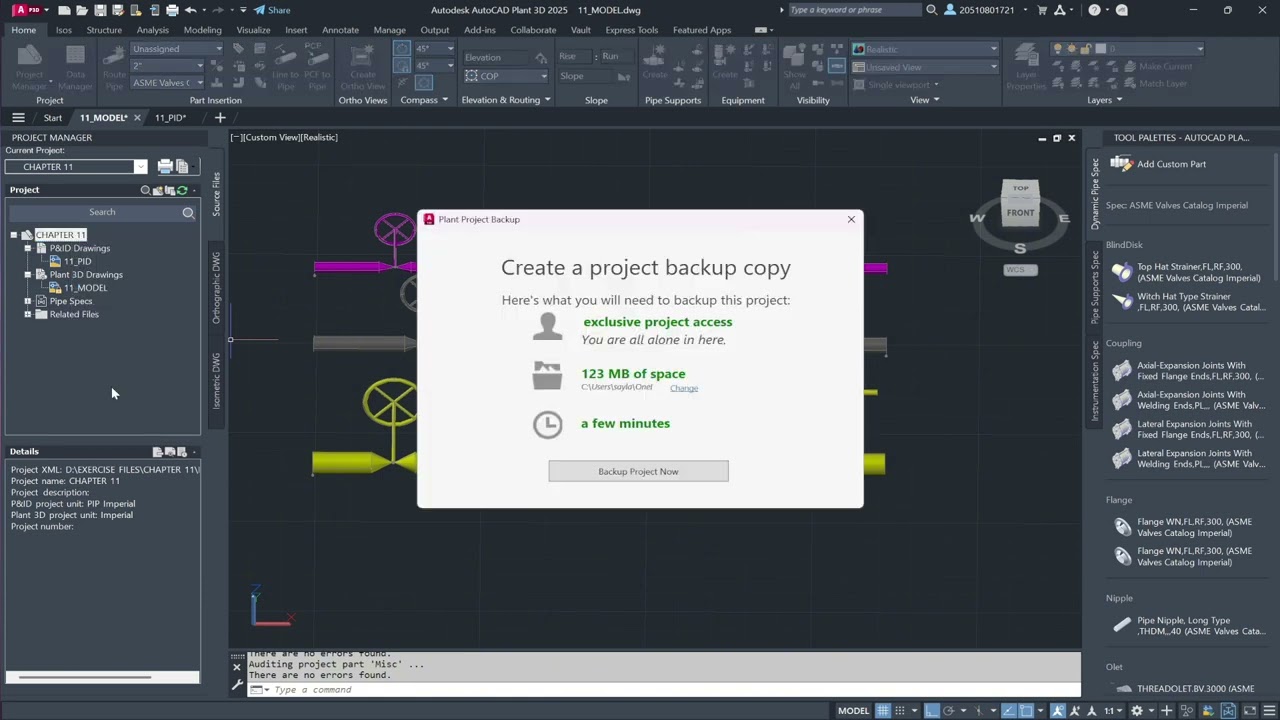Switch to the Isos ribbon tab
Viewport: 1280px width, 720px height.
63,30
